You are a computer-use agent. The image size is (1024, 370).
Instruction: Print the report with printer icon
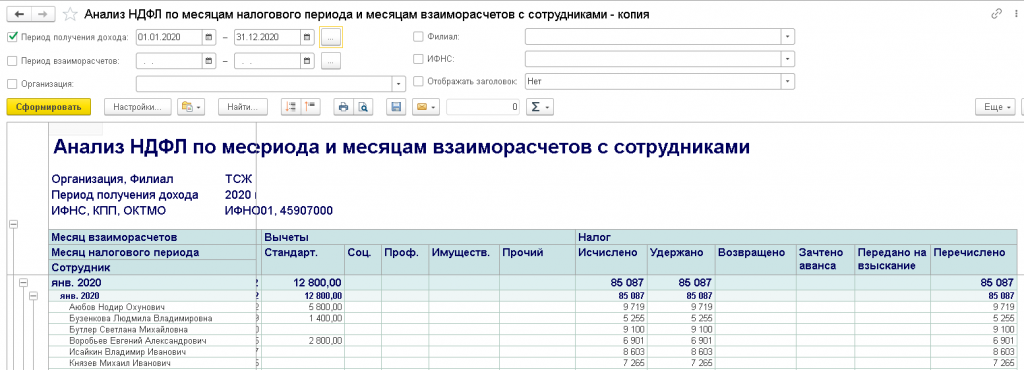[x=344, y=107]
